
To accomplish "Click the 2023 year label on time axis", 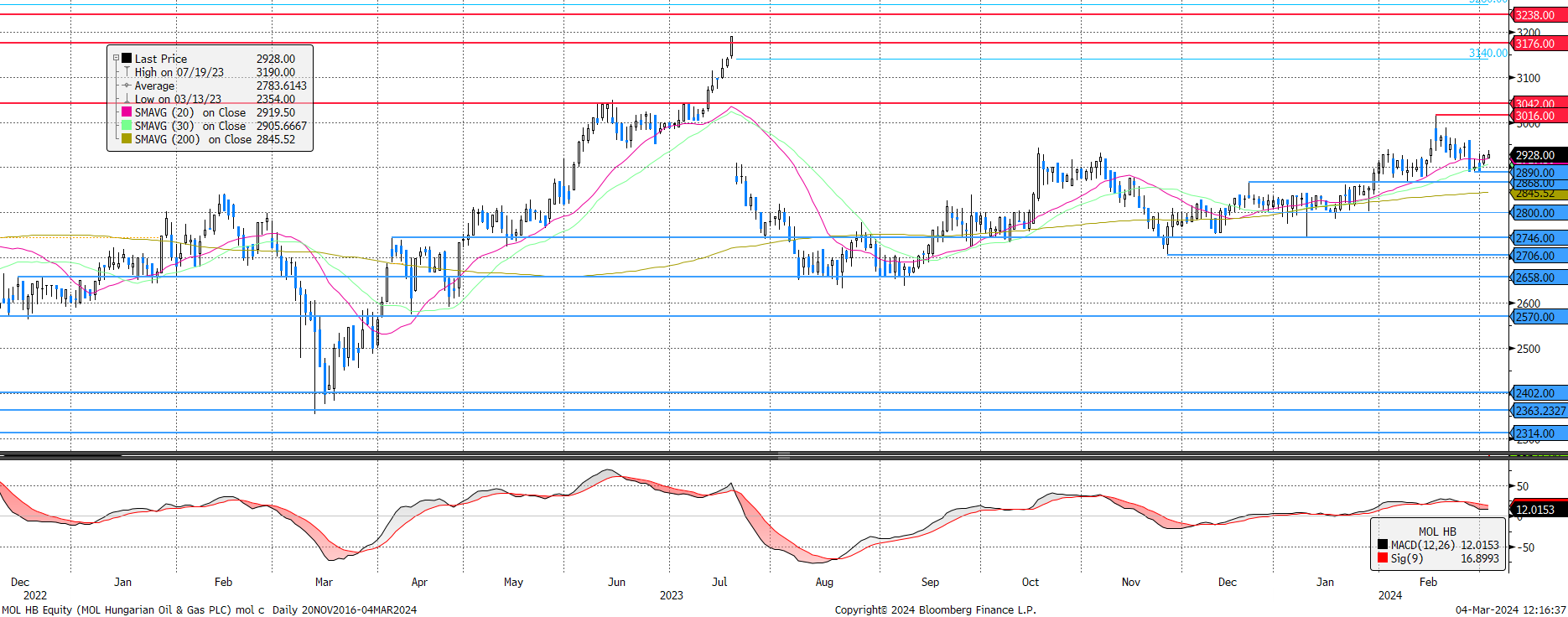I will click(x=672, y=595).
